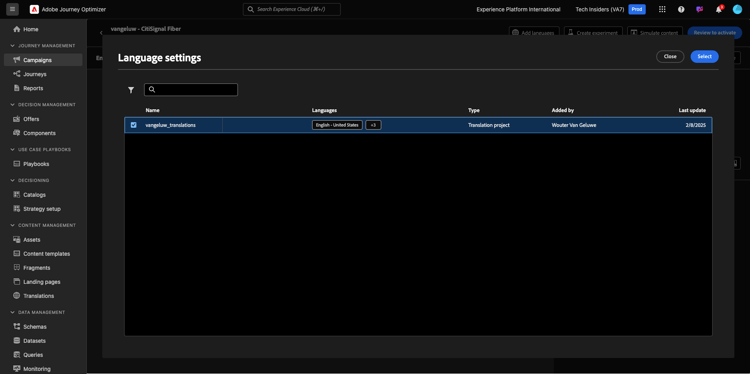Click the Type column header

(x=474, y=110)
